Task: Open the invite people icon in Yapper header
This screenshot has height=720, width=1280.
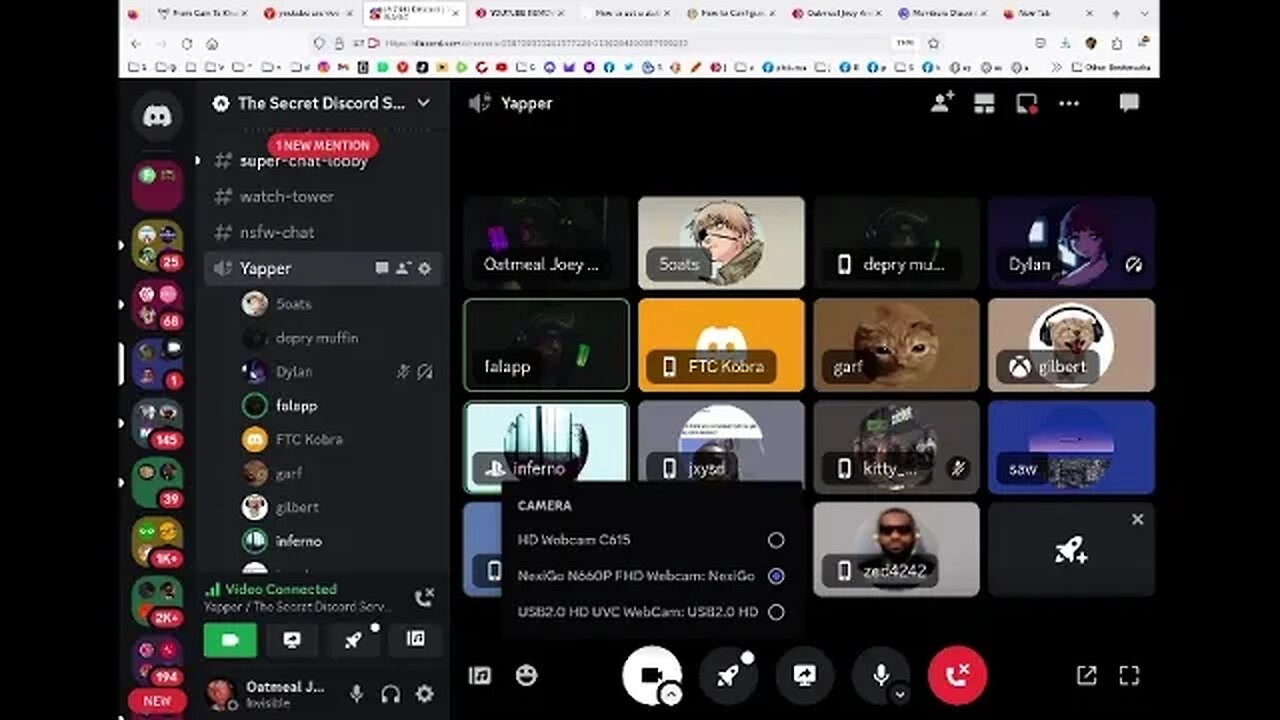Action: pos(942,103)
